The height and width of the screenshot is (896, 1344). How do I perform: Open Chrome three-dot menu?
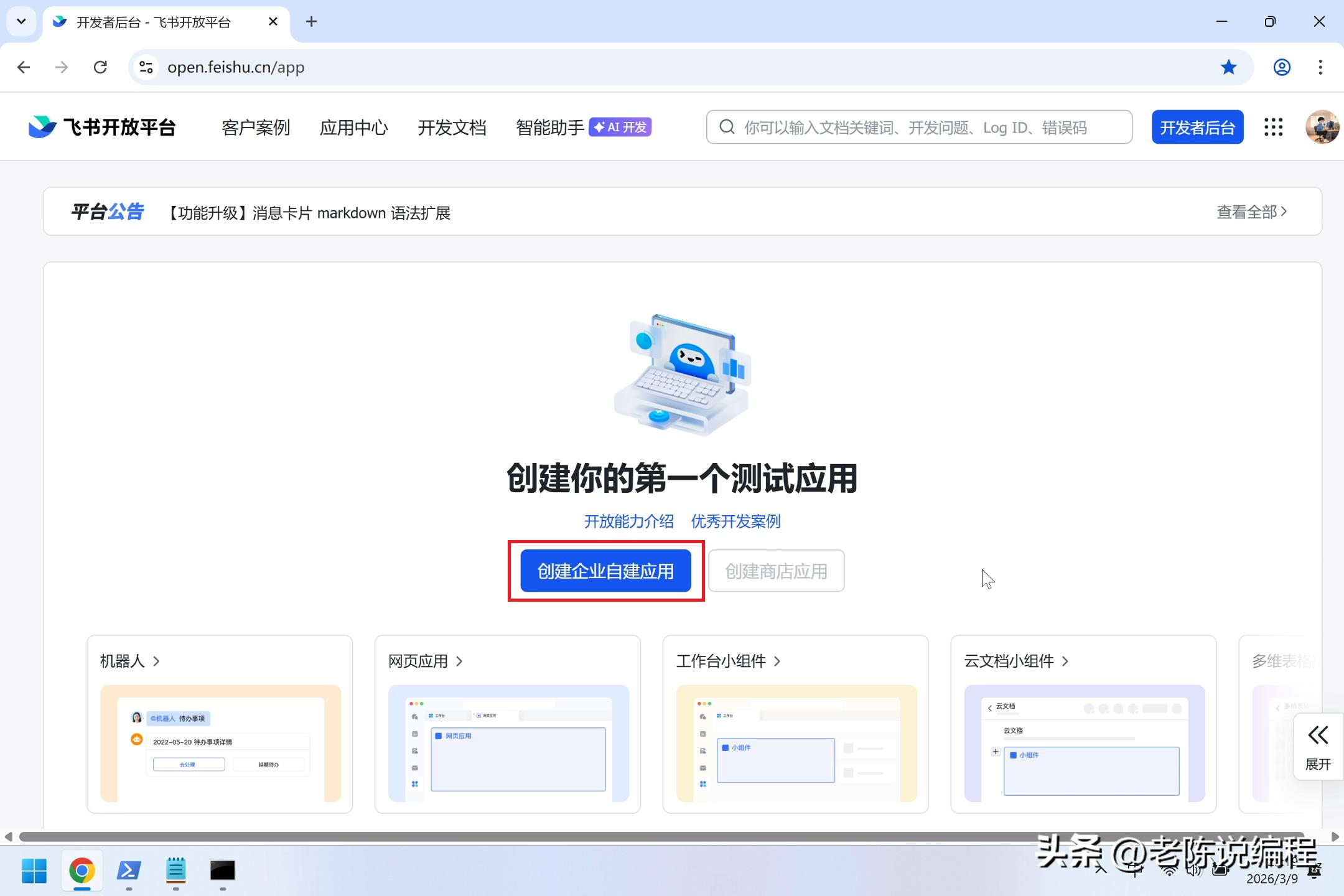coord(1320,67)
